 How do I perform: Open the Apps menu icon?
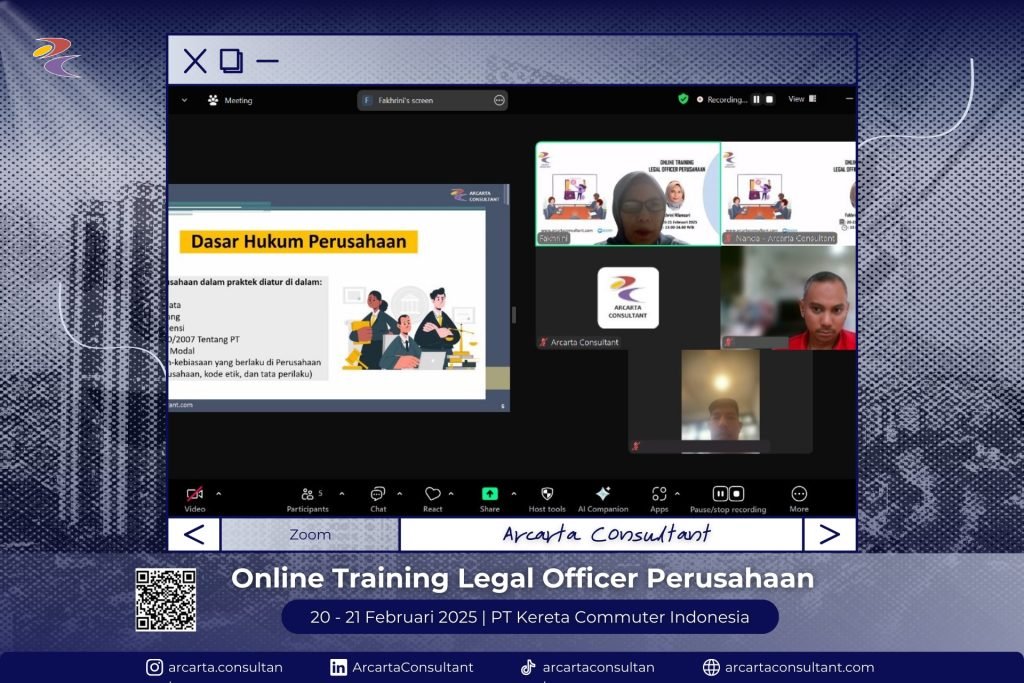click(659, 494)
